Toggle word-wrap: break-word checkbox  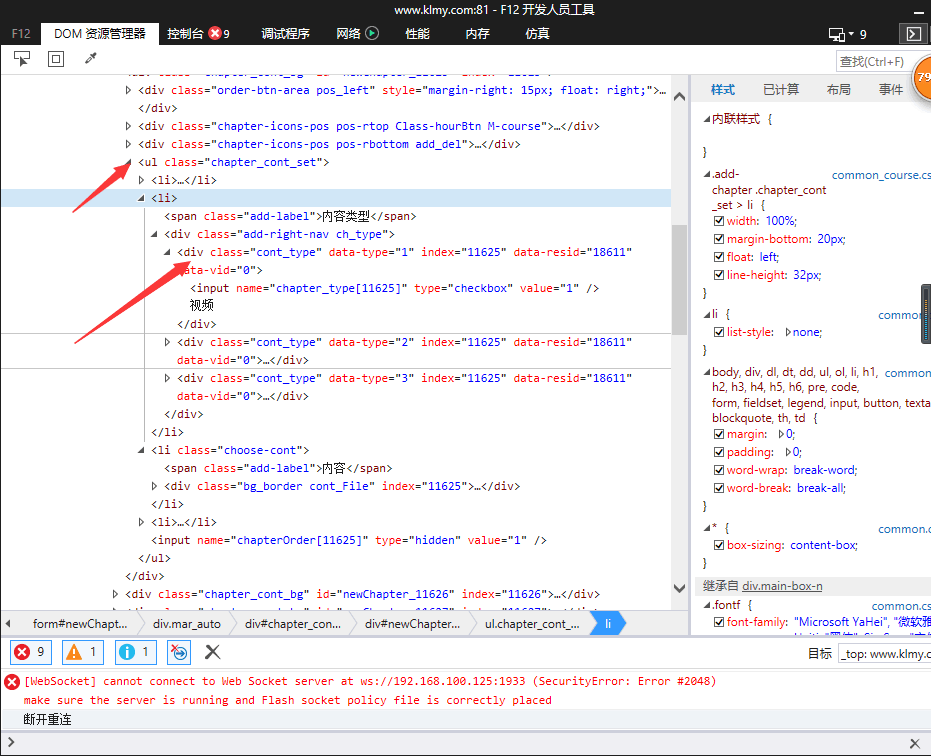[x=718, y=470]
